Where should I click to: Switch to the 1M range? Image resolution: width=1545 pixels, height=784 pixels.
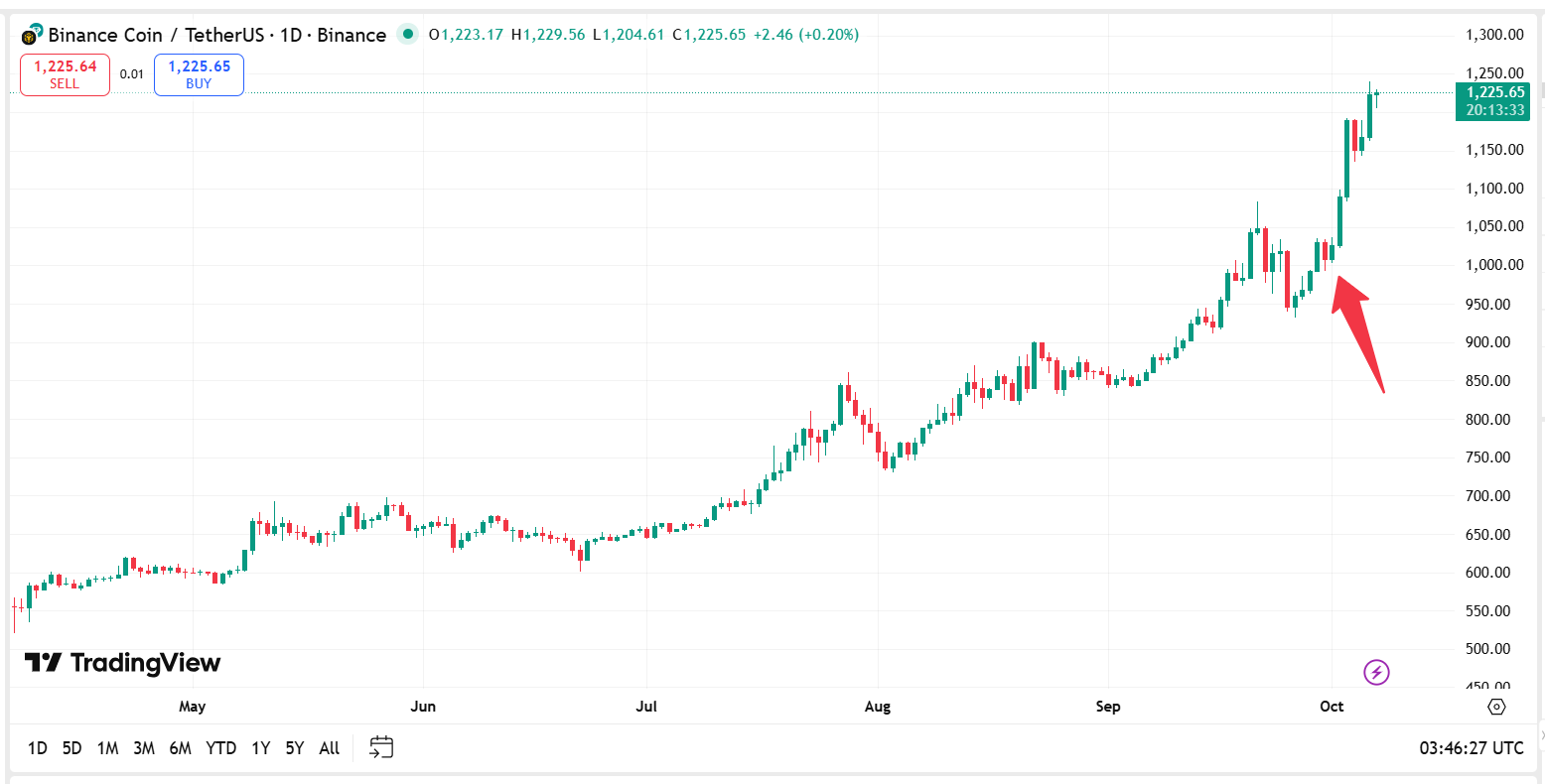pos(107,748)
